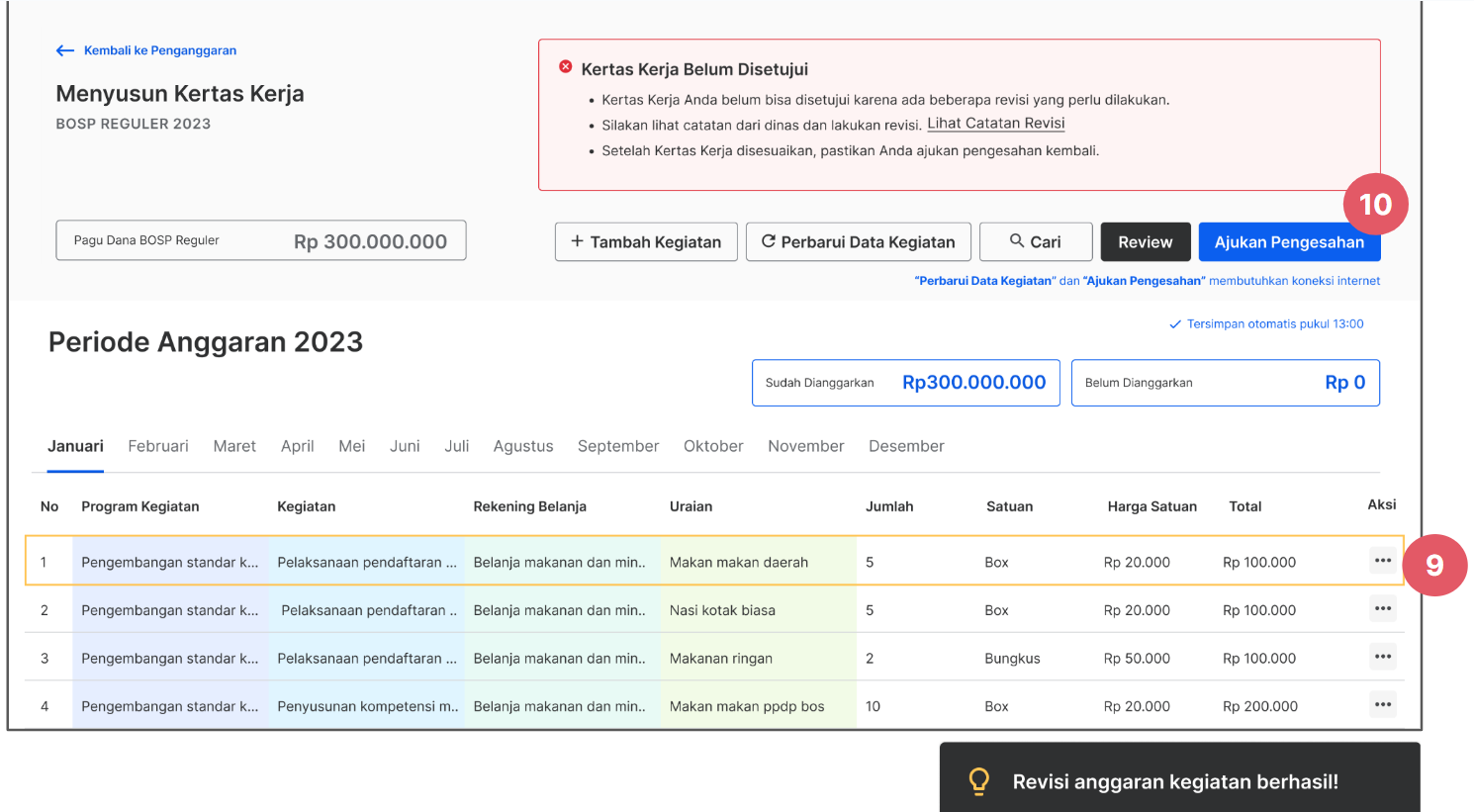
Task: Click the 'Bungkus' satuan cell
Action: [1012, 659]
